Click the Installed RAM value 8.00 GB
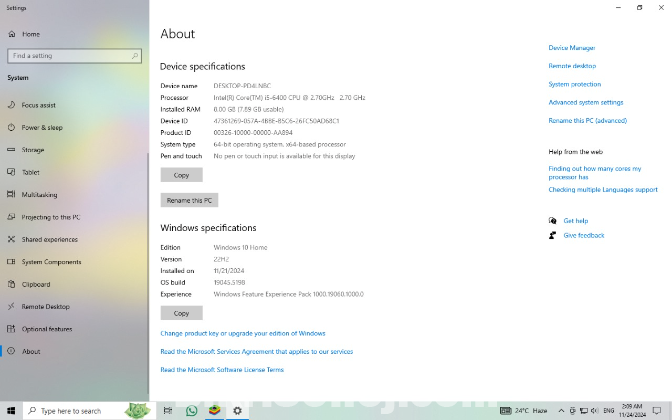This screenshot has width=672, height=420. click(x=249, y=109)
